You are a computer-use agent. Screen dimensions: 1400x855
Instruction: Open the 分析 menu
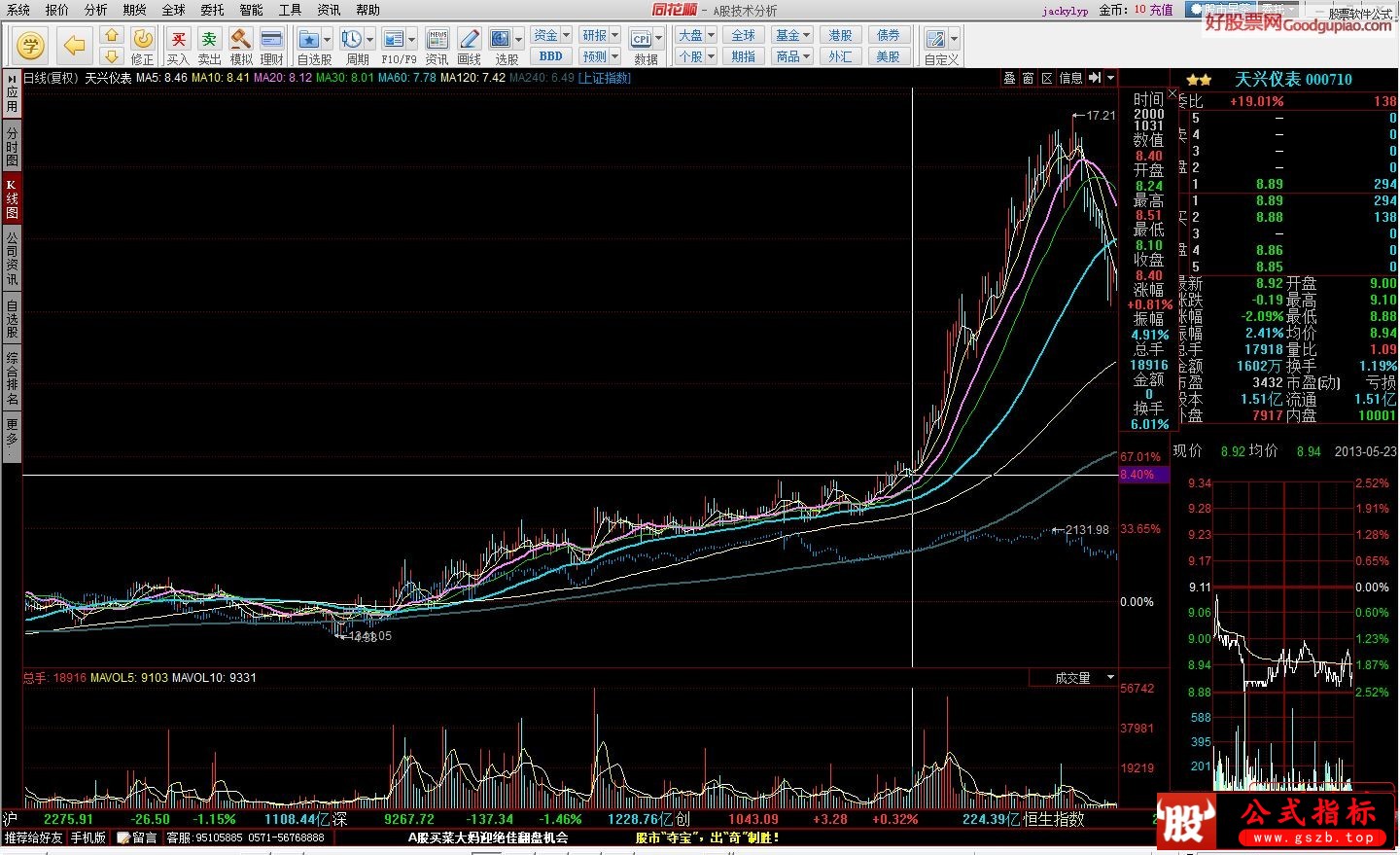pyautogui.click(x=96, y=10)
